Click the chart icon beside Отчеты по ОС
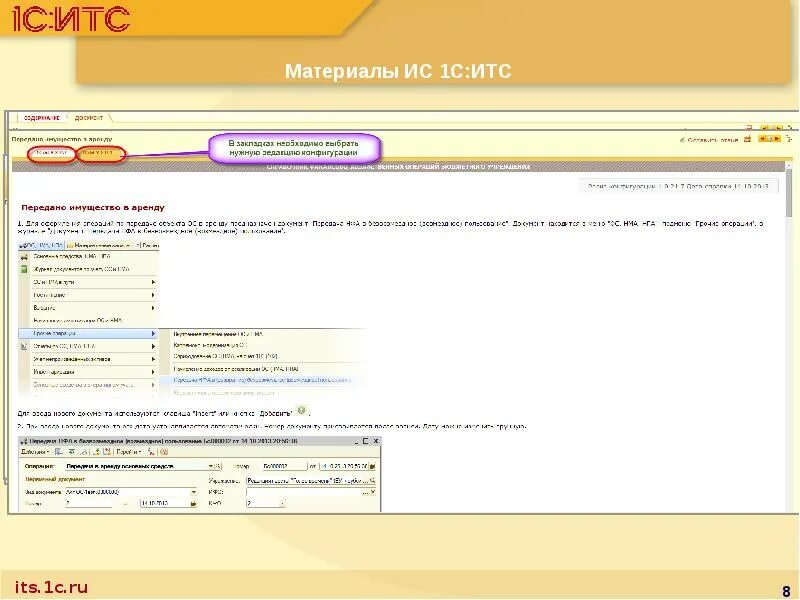Image resolution: width=800 pixels, height=600 pixels. coord(24,346)
